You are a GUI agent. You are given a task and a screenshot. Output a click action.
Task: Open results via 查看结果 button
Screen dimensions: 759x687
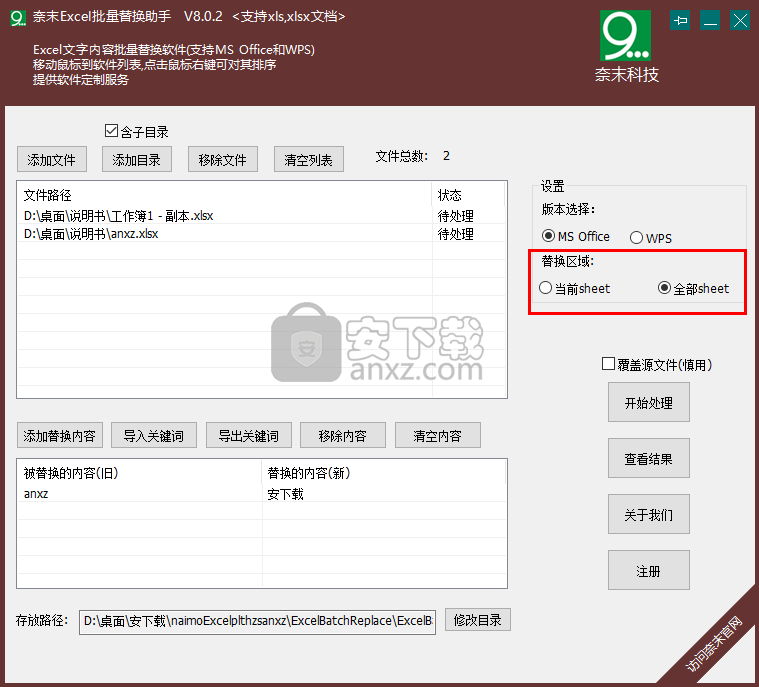(649, 458)
